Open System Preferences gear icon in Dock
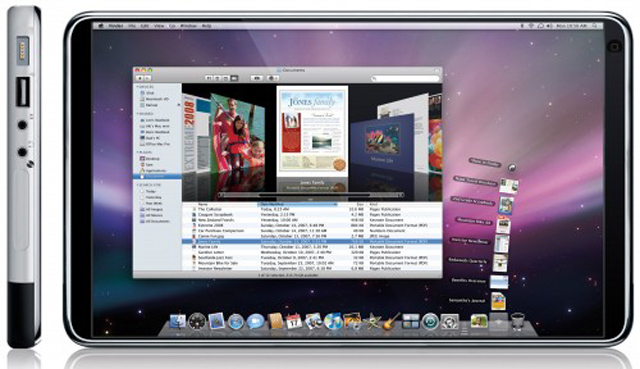This screenshot has height=369, width=640. point(449,322)
